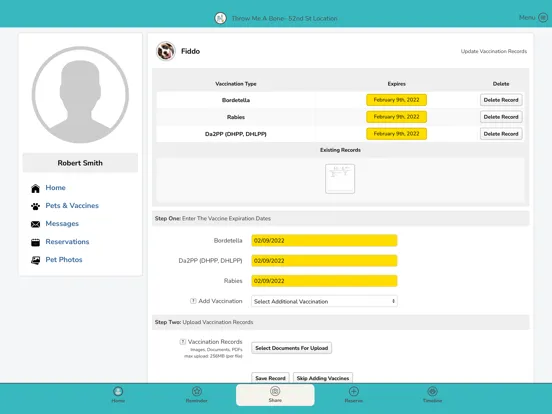Viewport: 552px width, 414px height.
Task: Click the paw icon for Pets & Vaccines
Action: click(36, 206)
